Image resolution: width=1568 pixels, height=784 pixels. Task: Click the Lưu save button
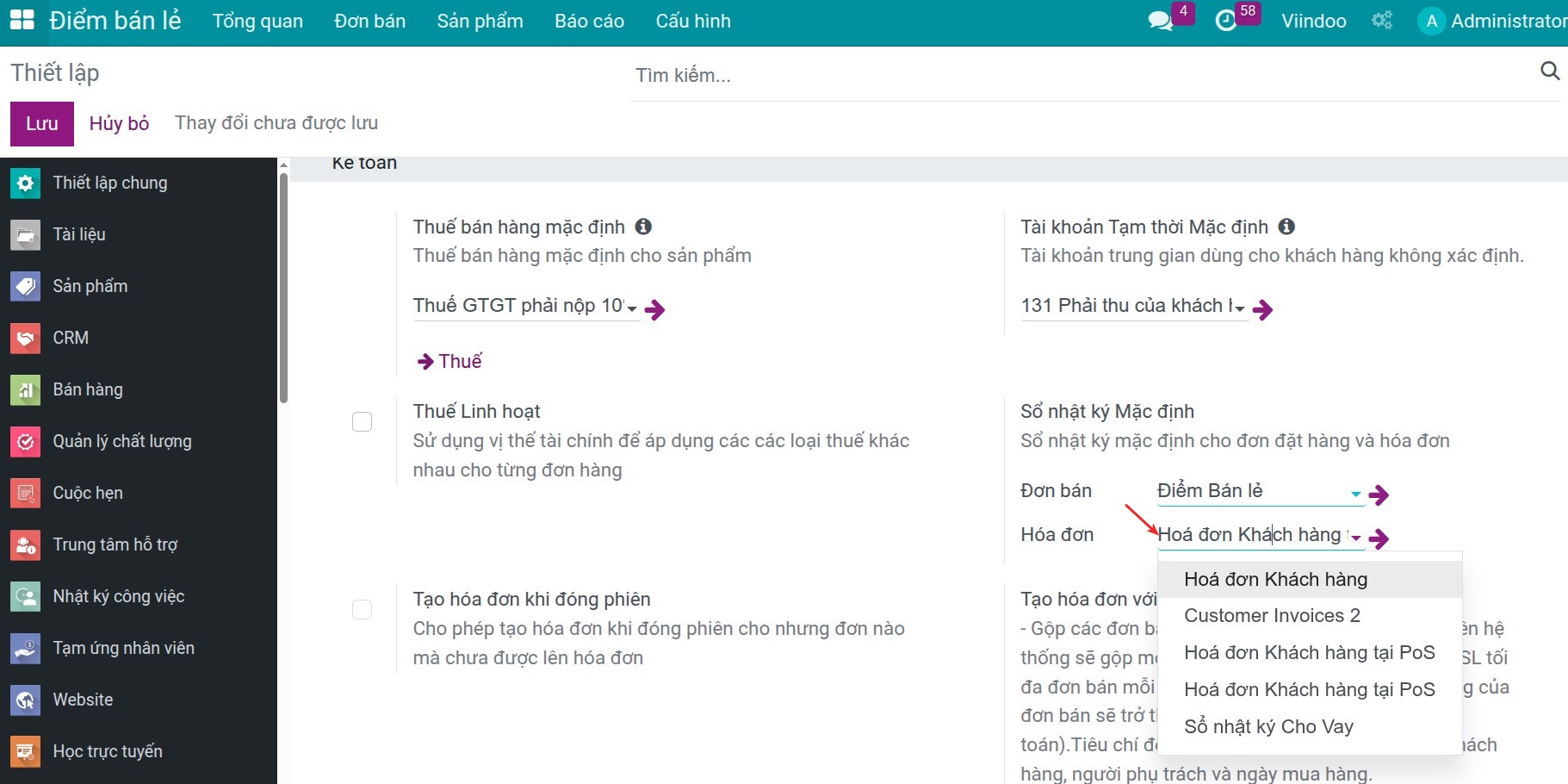click(x=42, y=123)
